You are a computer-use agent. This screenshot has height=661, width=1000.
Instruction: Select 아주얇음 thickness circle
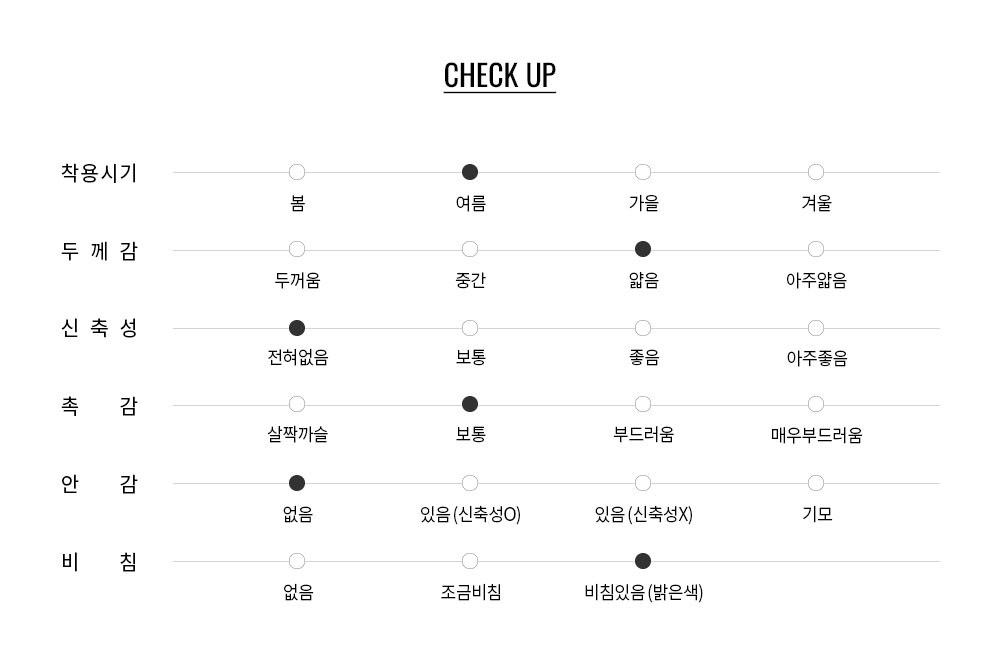click(x=816, y=249)
